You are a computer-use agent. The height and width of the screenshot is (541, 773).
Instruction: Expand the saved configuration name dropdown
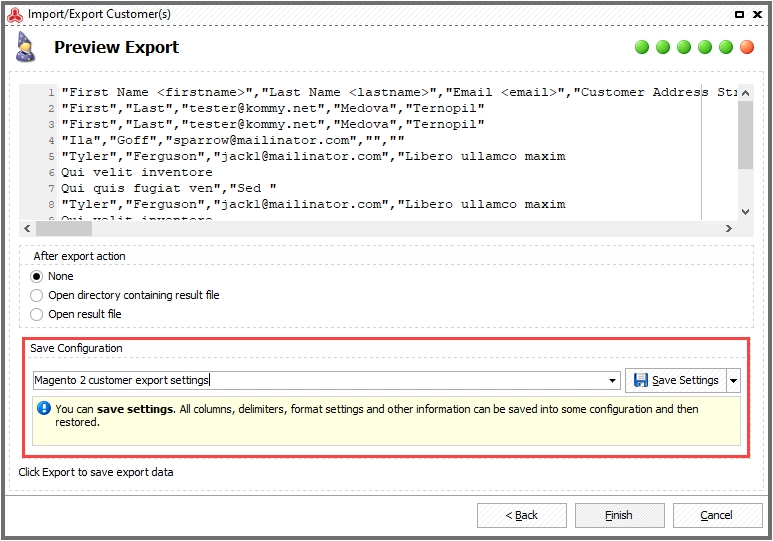pyautogui.click(x=612, y=380)
